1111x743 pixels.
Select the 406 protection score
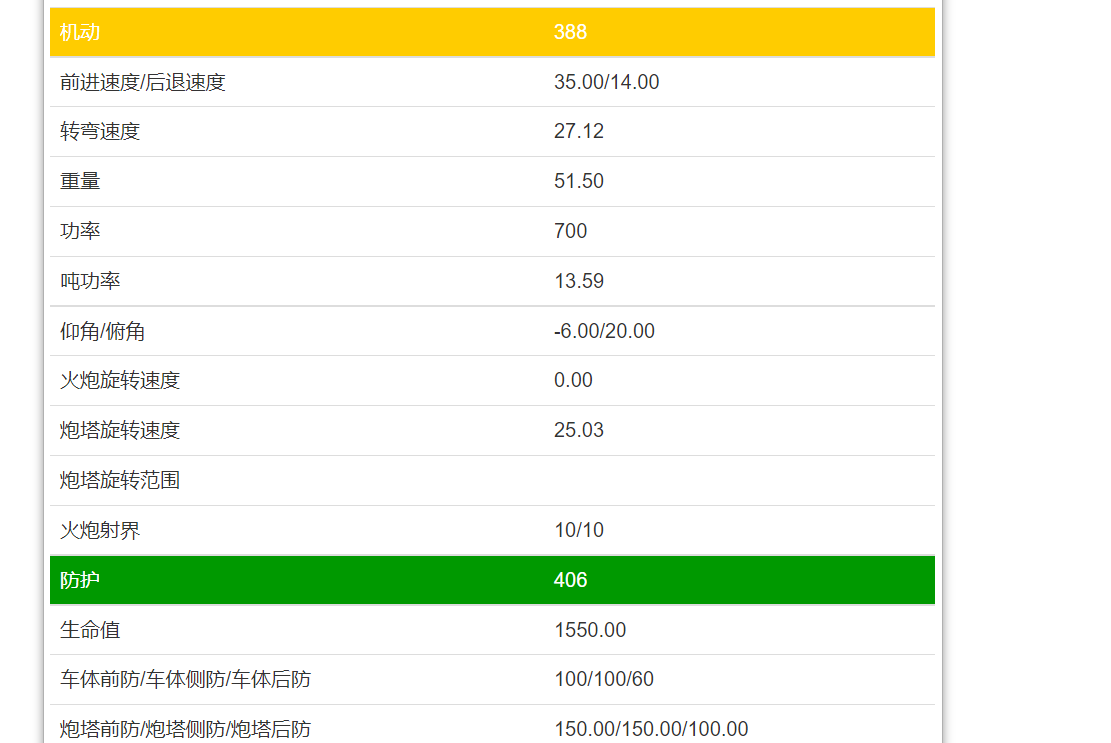570,580
